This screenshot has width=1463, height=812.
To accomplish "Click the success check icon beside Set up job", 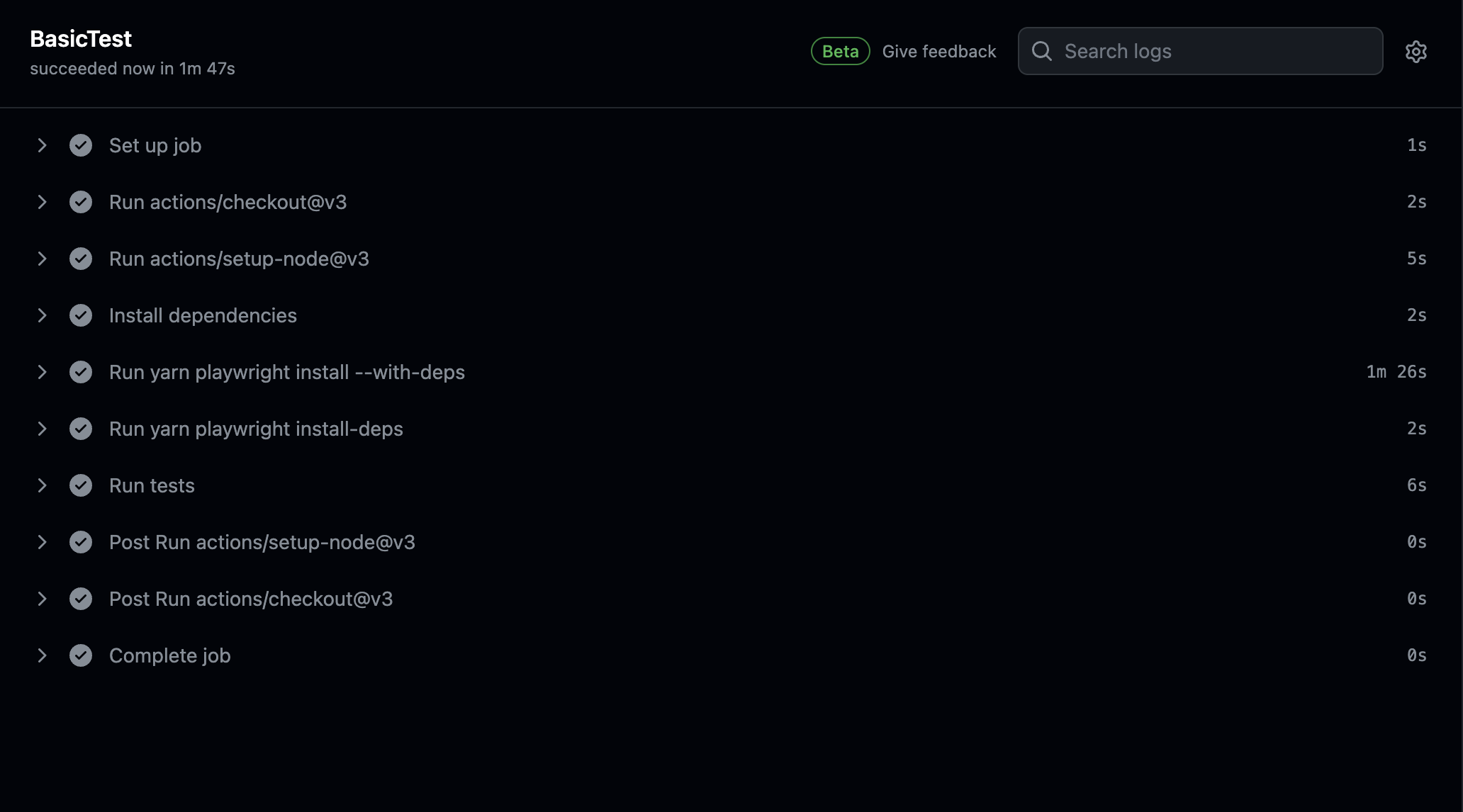I will pos(81,145).
